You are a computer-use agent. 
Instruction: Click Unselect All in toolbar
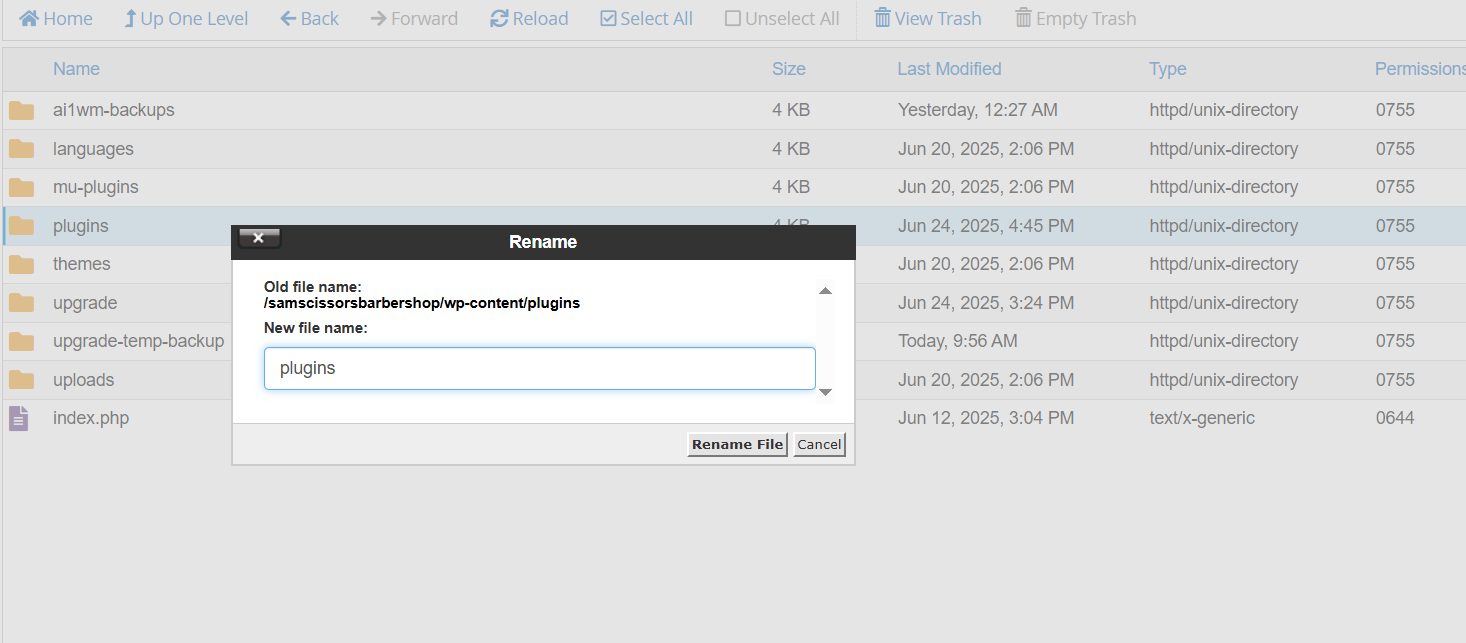782,19
